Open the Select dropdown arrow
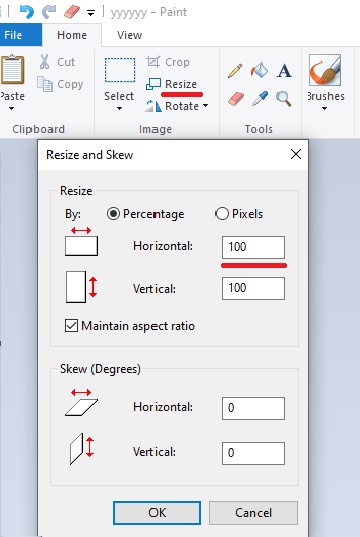This screenshot has height=537, width=360. coord(119,109)
